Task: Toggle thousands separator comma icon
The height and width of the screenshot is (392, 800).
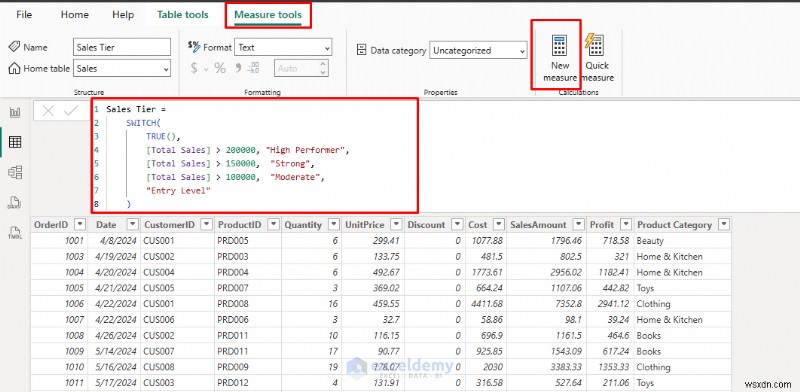Action: pos(238,68)
